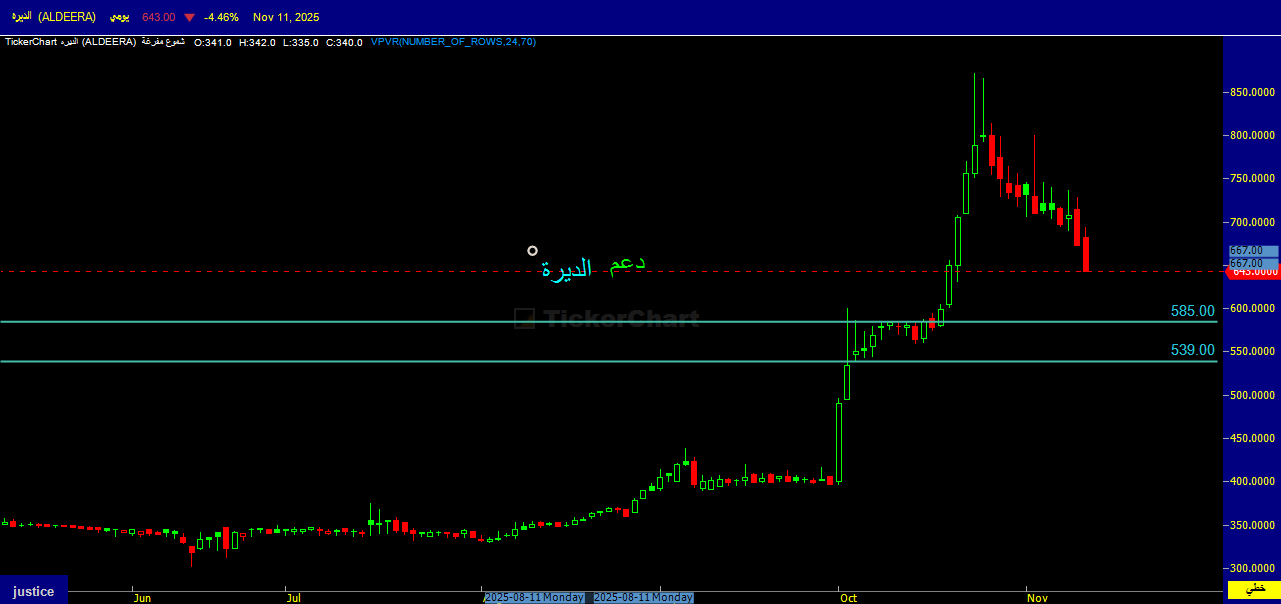Click the 800.0000 level on price axis
The width and height of the screenshot is (1281, 604).
click(x=1252, y=135)
